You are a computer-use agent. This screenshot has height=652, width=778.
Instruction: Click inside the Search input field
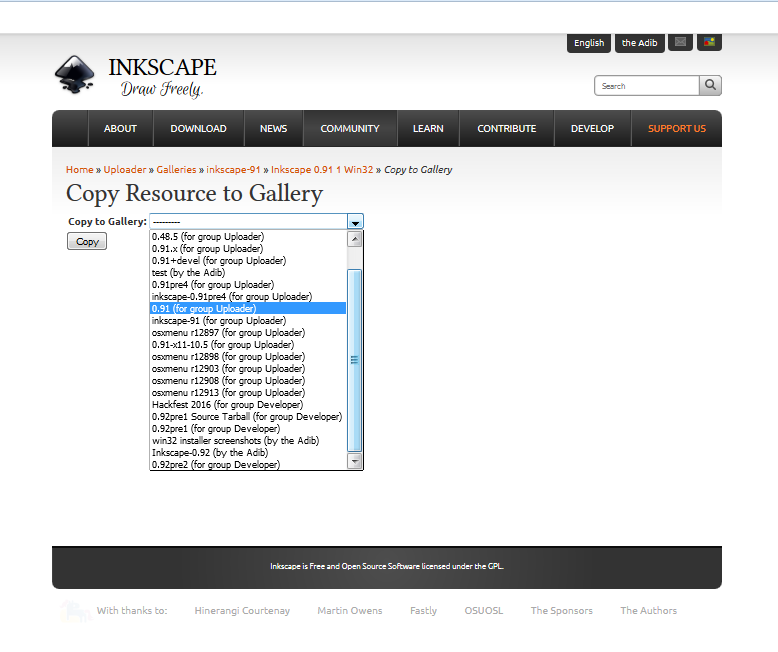[x=647, y=85]
